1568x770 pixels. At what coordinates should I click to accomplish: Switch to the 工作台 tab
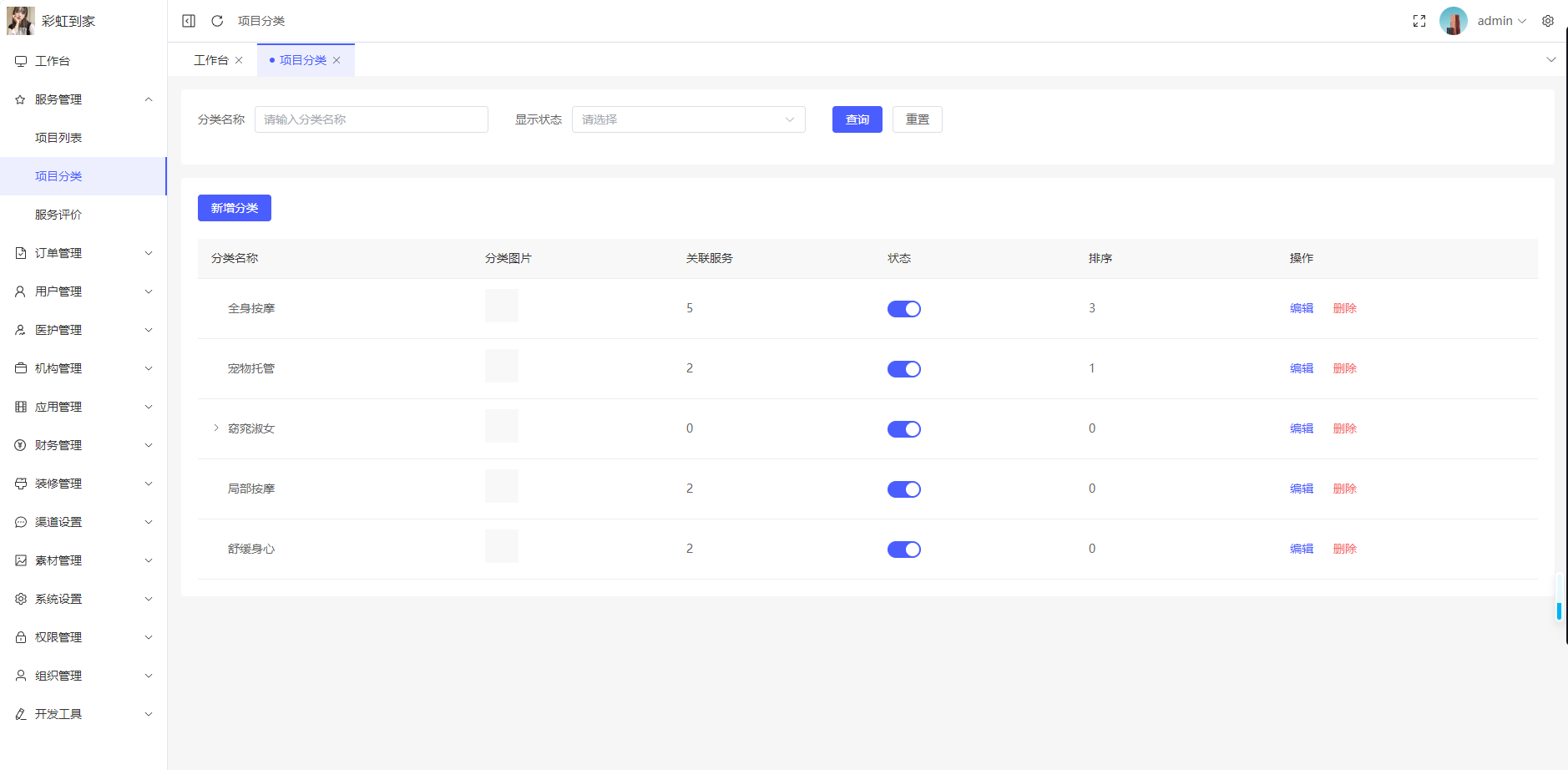click(x=211, y=60)
